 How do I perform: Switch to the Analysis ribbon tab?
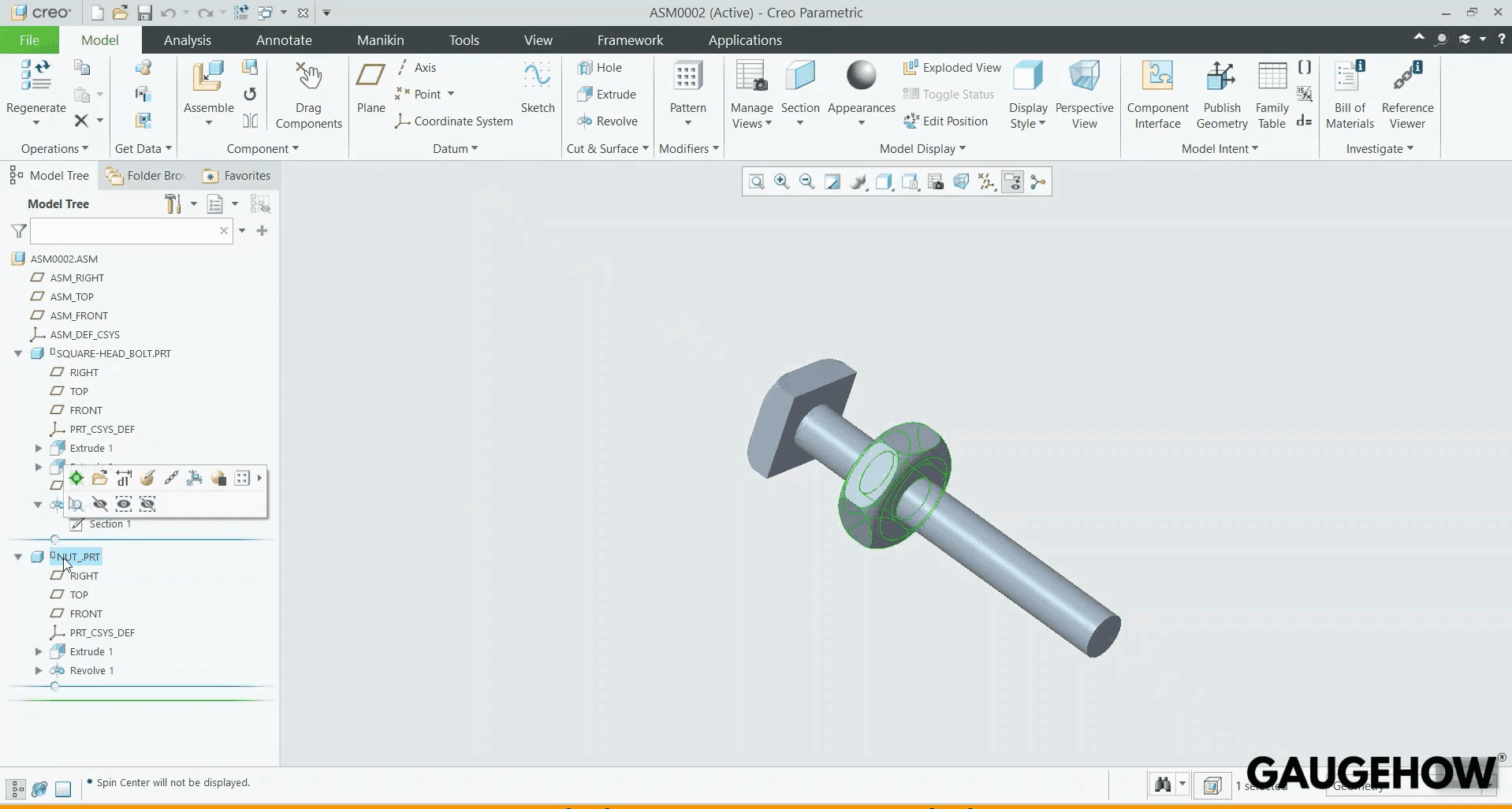(x=187, y=39)
